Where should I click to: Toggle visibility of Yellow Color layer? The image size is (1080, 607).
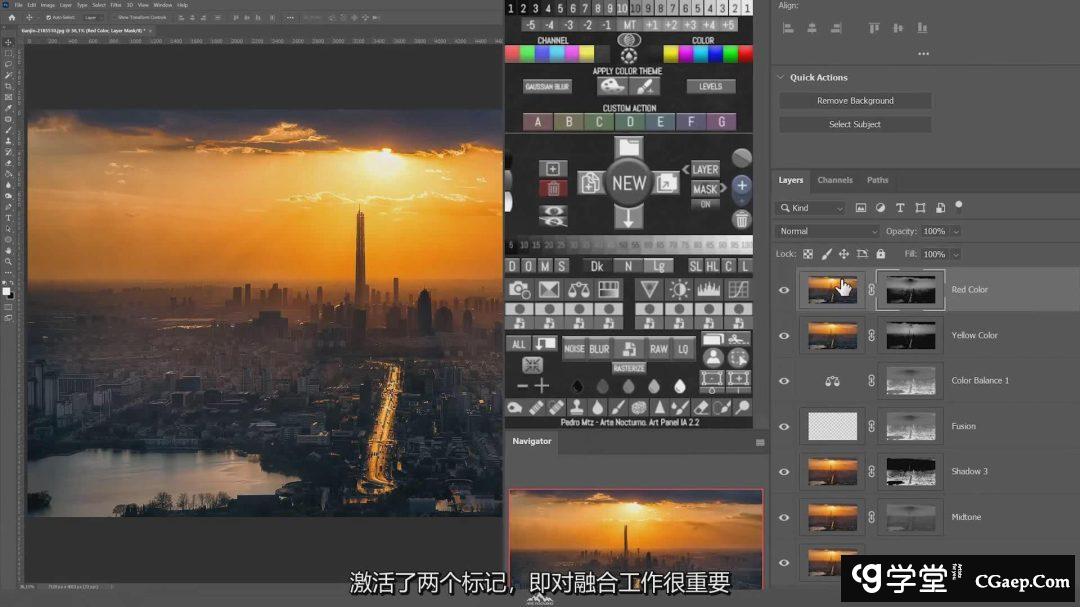(784, 336)
